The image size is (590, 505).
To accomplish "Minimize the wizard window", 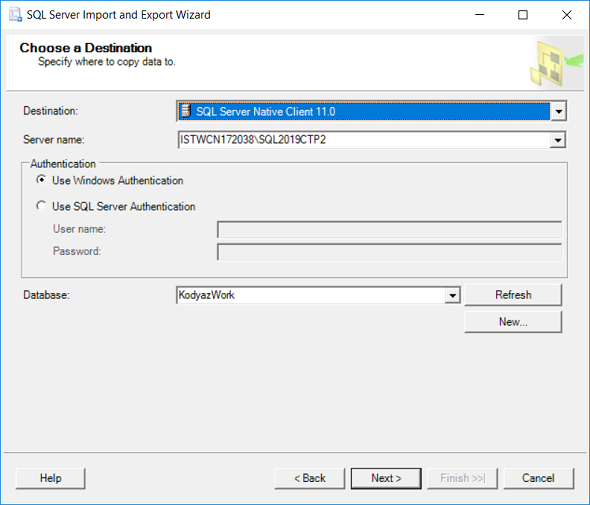I will coord(479,15).
